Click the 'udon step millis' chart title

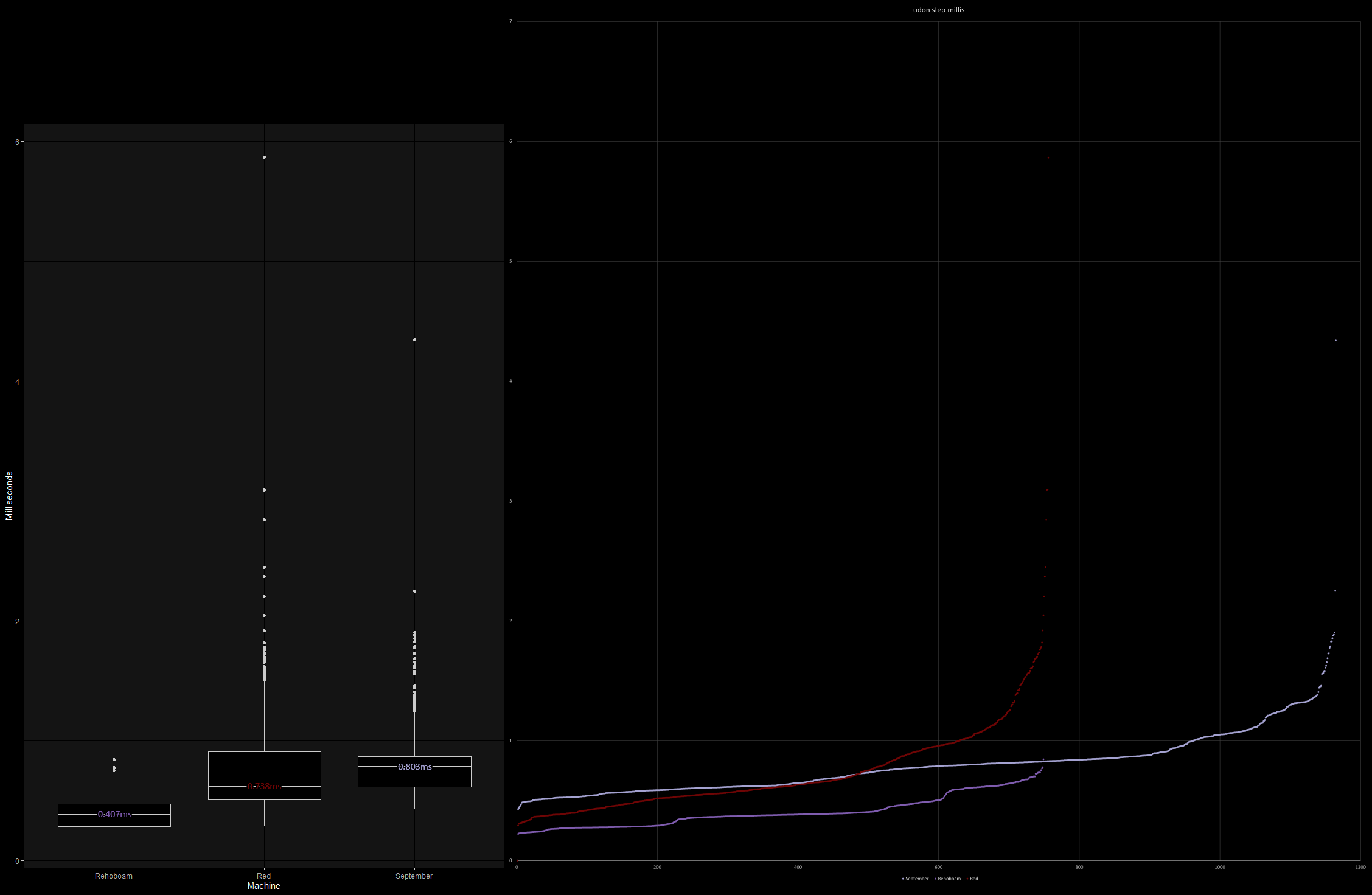click(938, 10)
